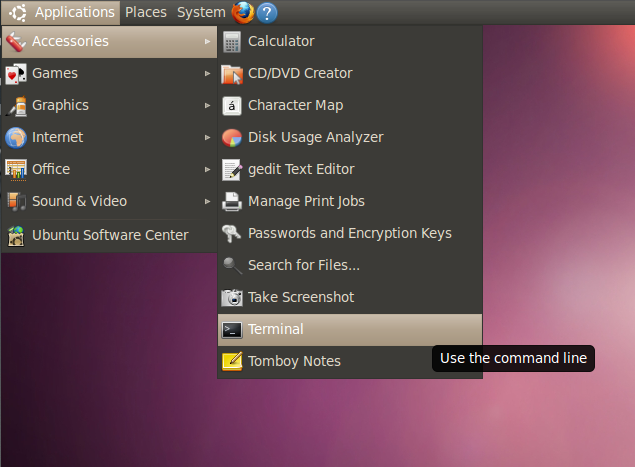The image size is (635, 467).
Task: Click the Ubuntu logo icon beside Applications
Action: pyautogui.click(x=18, y=13)
